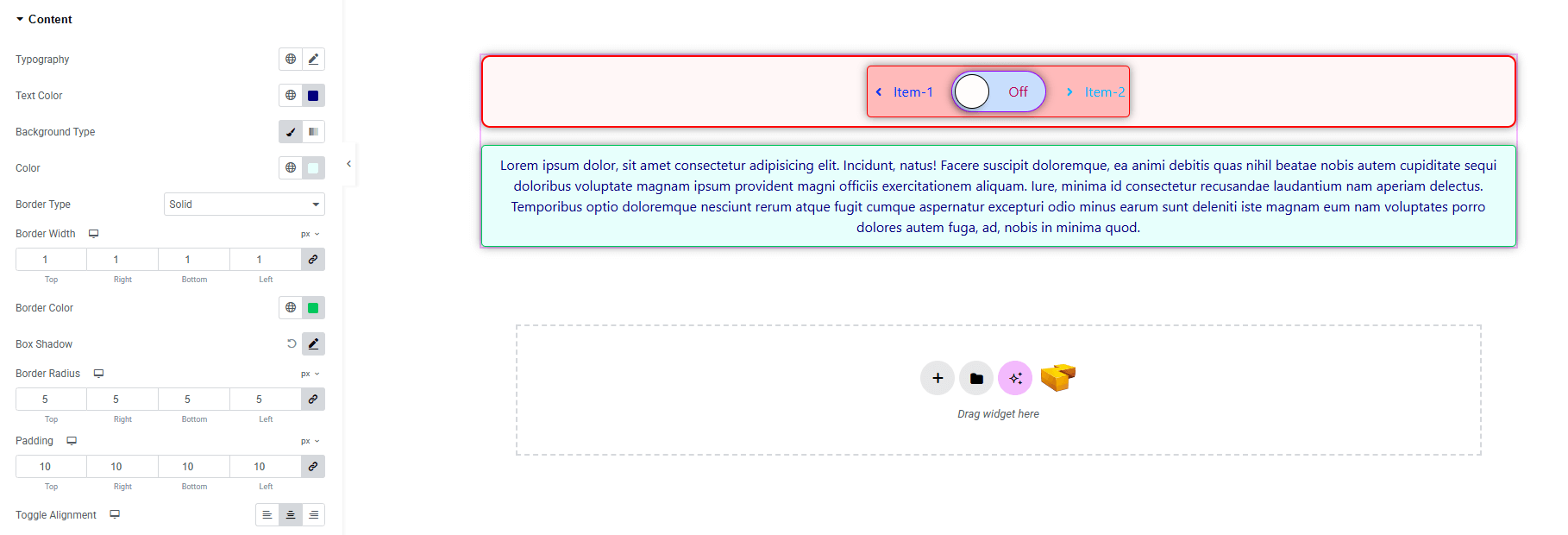
Task: Select gradient background type icon
Action: (x=313, y=132)
